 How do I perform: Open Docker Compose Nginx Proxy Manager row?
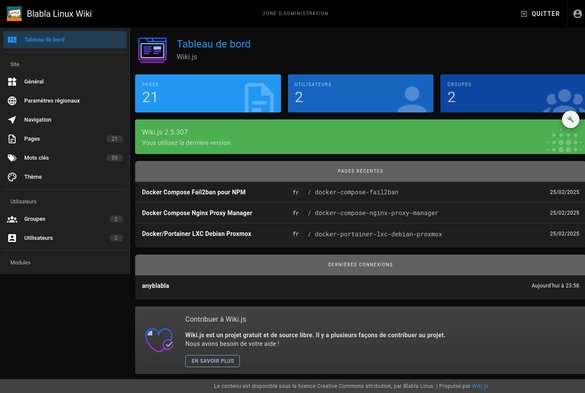point(360,213)
